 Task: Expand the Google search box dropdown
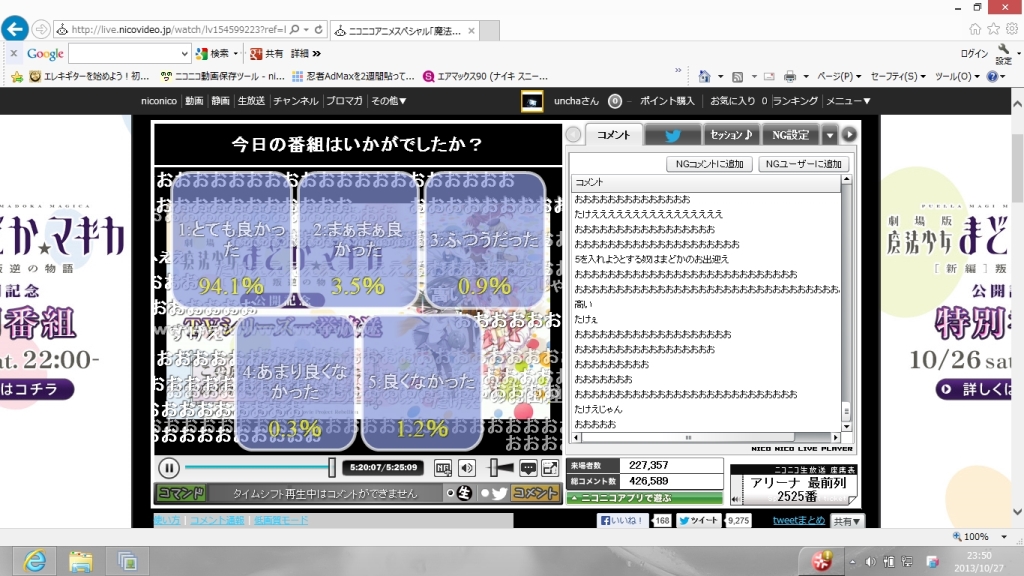(184, 54)
